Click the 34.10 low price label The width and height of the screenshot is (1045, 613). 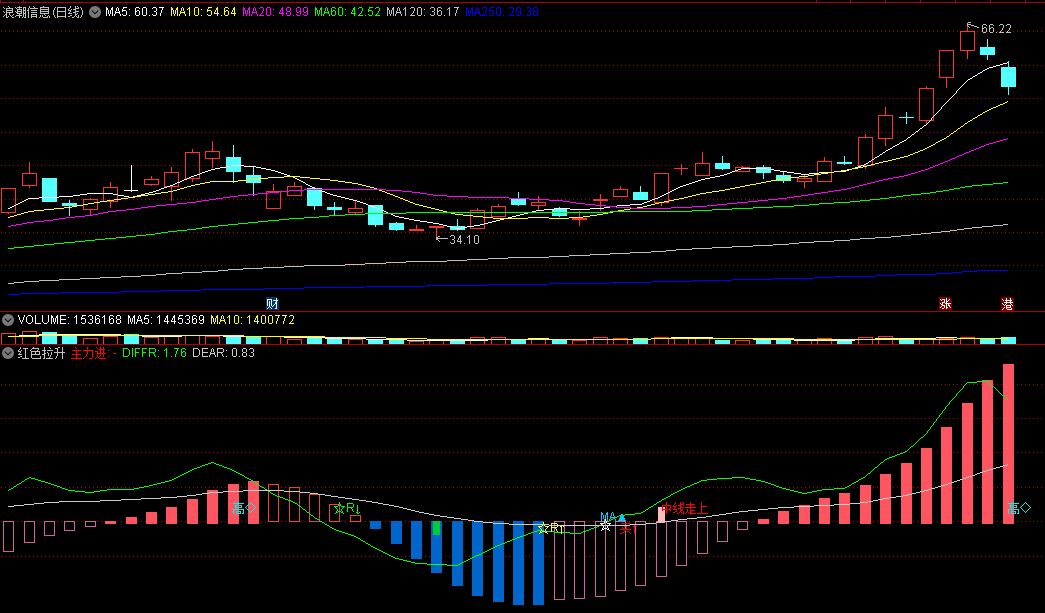(x=465, y=240)
